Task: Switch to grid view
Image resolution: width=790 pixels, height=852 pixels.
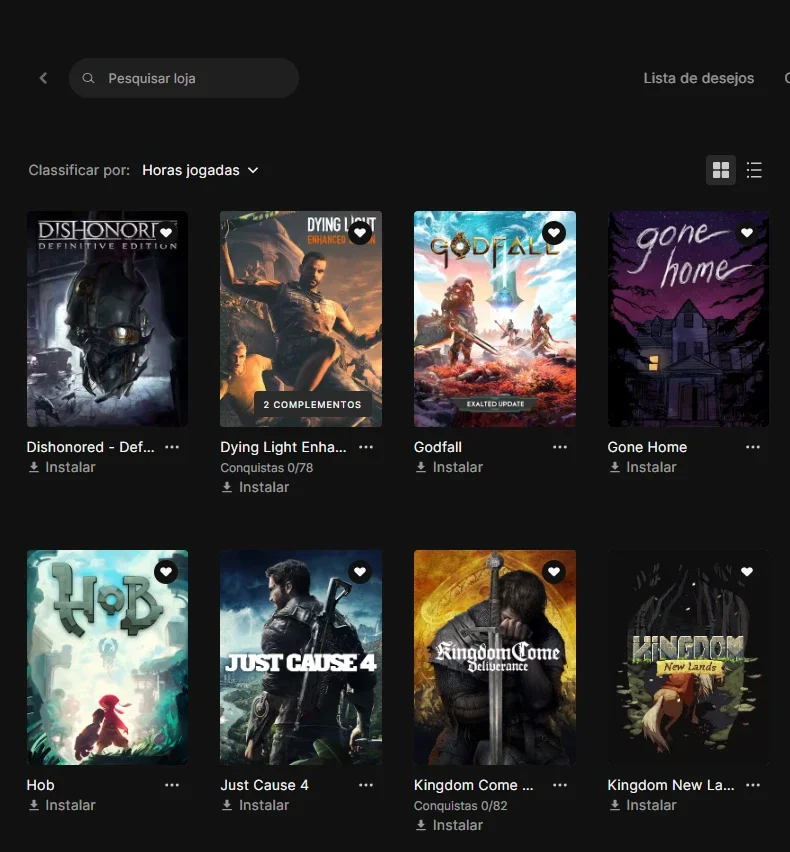Action: [720, 170]
